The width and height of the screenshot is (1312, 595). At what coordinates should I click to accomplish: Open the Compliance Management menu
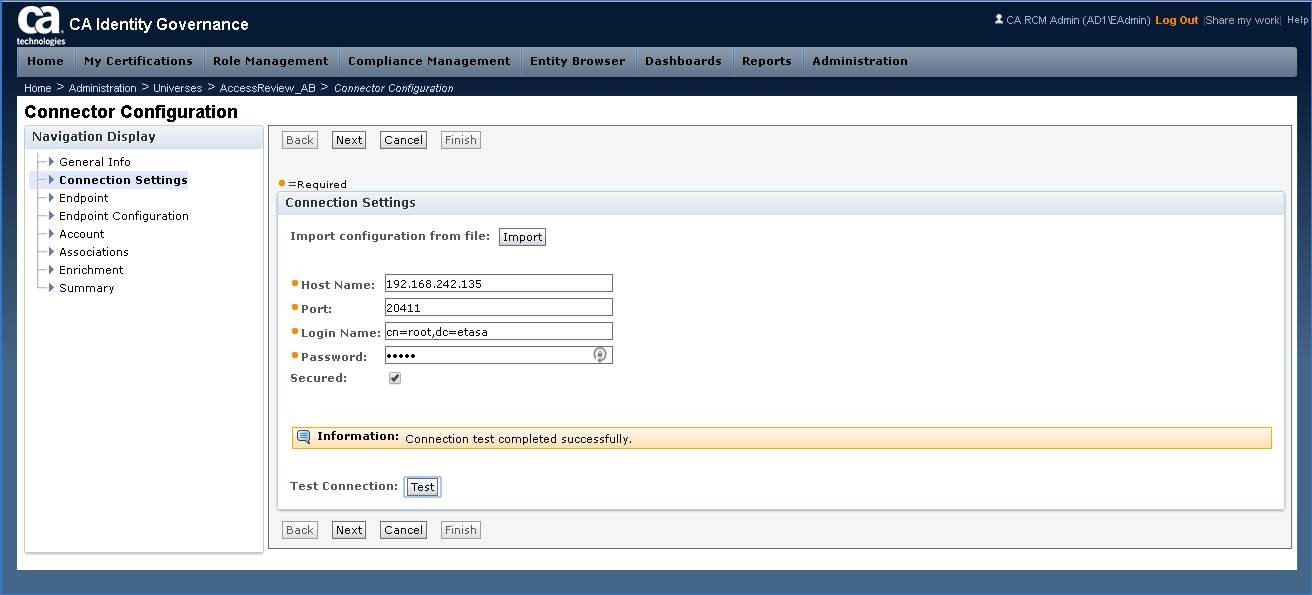click(x=429, y=61)
